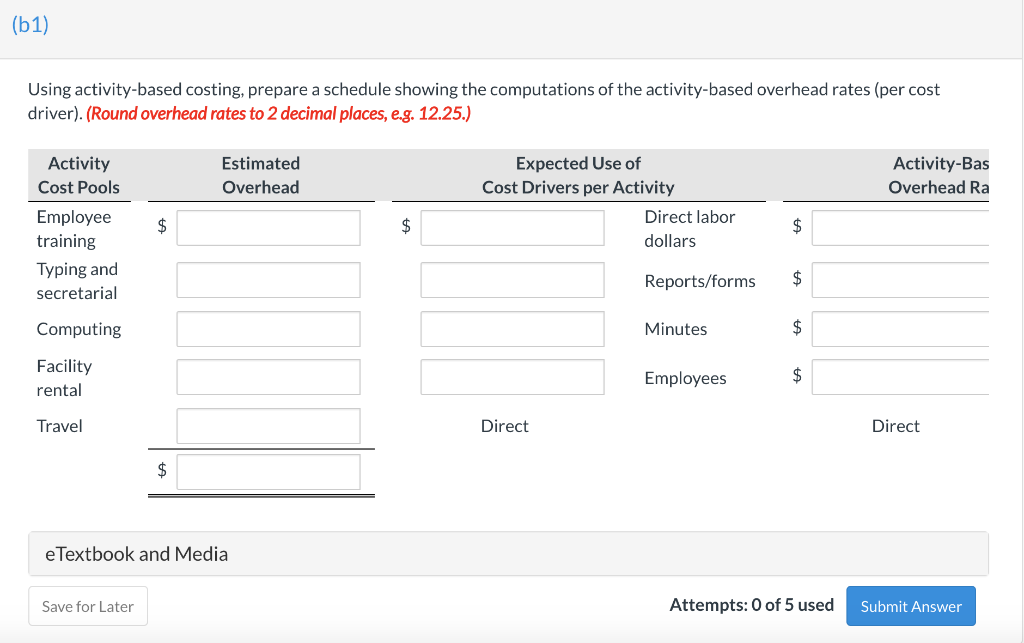Click the Typing and secretarial estimated overhead field

pos(268,280)
